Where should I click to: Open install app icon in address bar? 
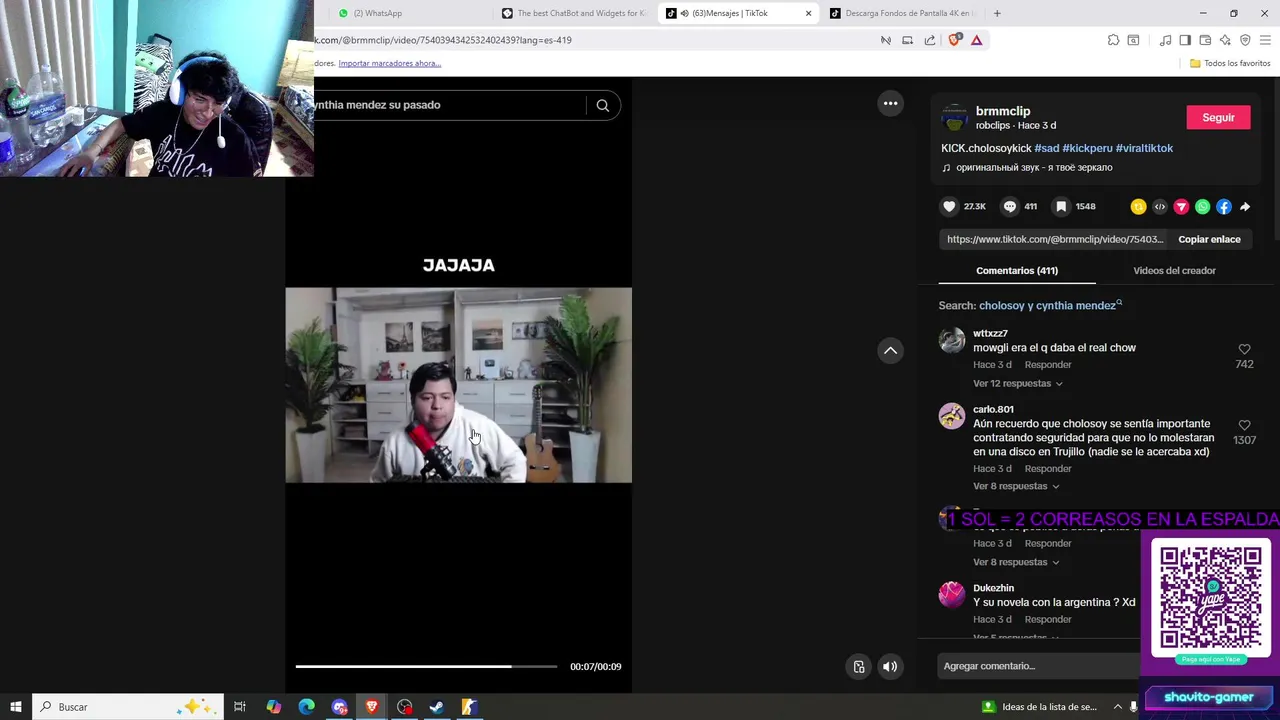tap(908, 40)
